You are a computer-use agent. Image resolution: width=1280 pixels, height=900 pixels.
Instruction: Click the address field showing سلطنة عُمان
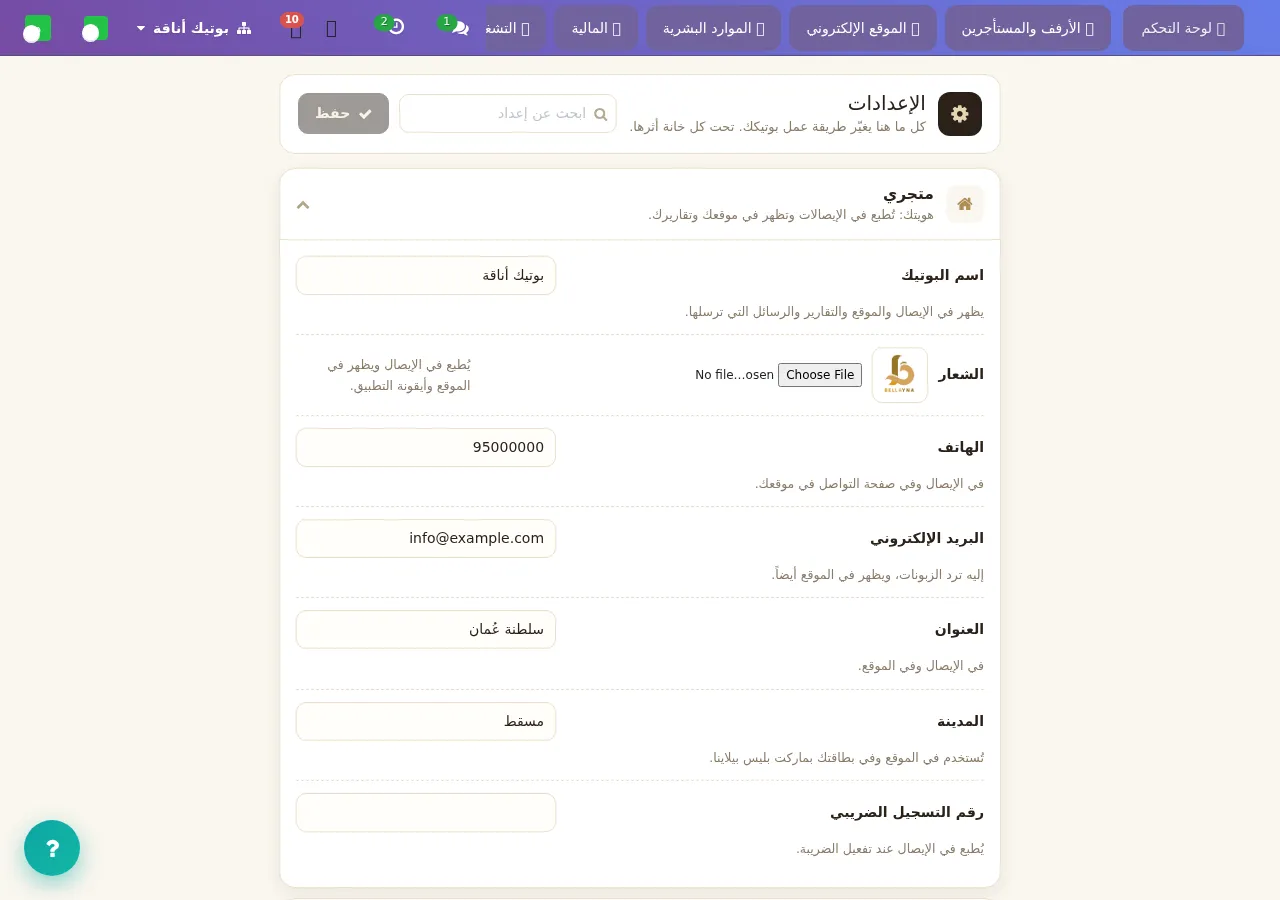point(426,629)
